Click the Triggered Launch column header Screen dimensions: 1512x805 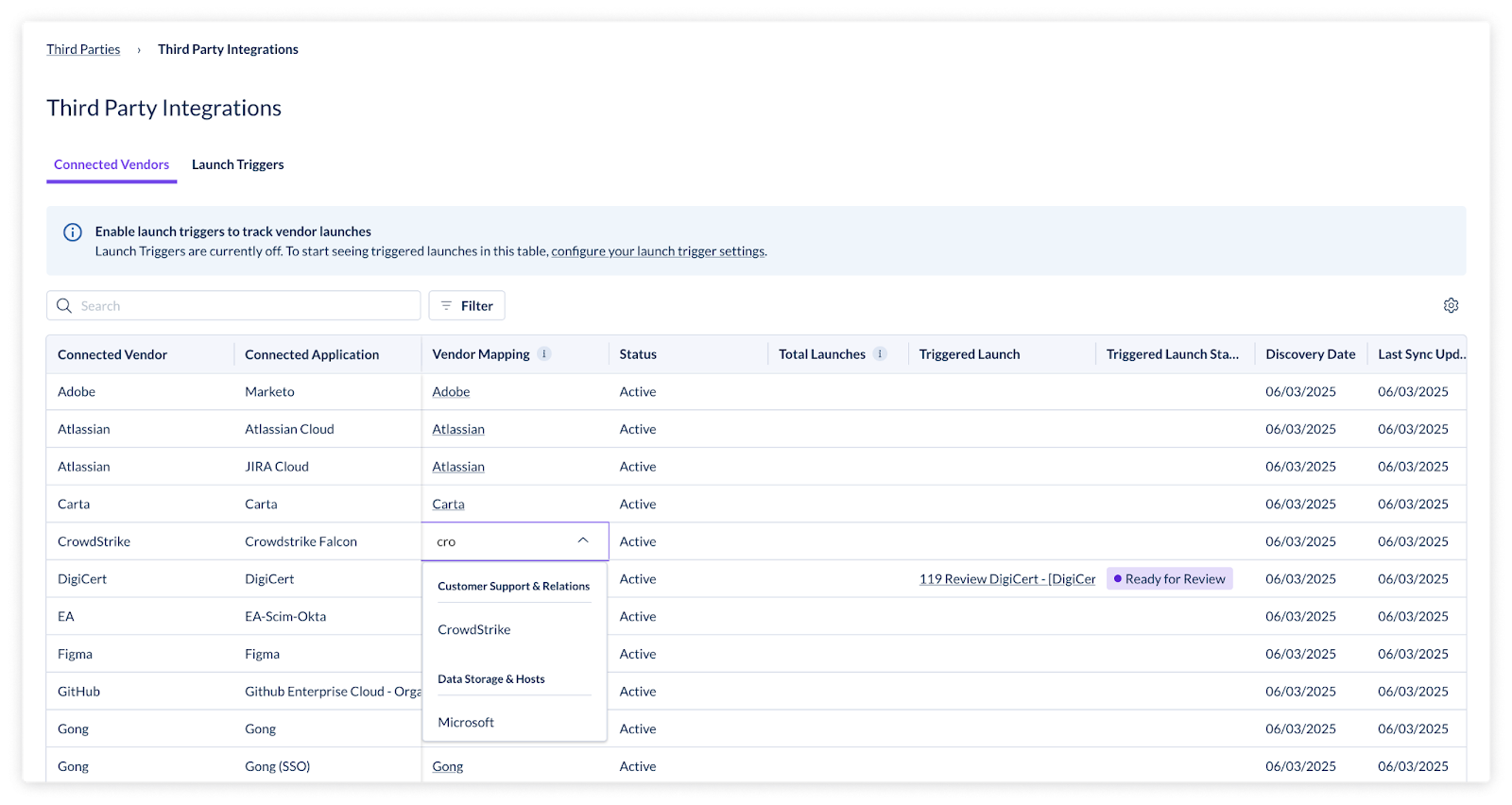pyautogui.click(x=970, y=354)
